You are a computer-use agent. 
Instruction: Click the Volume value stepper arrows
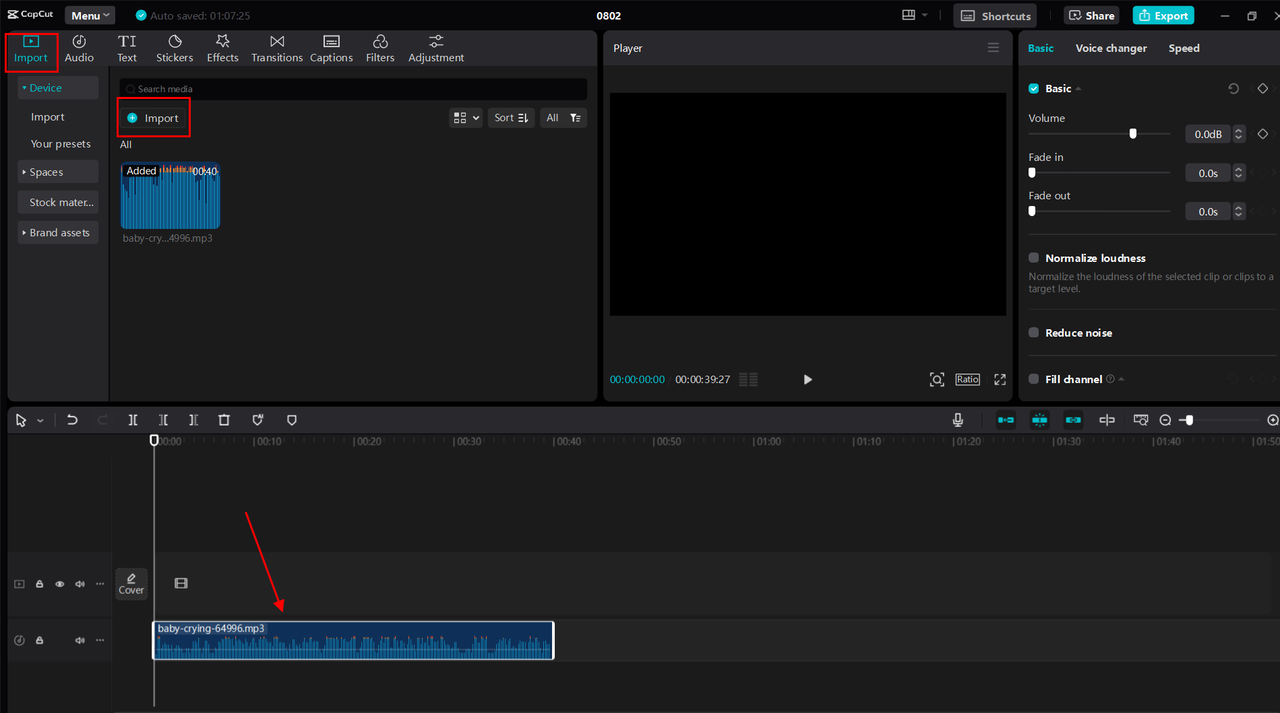coord(1240,134)
